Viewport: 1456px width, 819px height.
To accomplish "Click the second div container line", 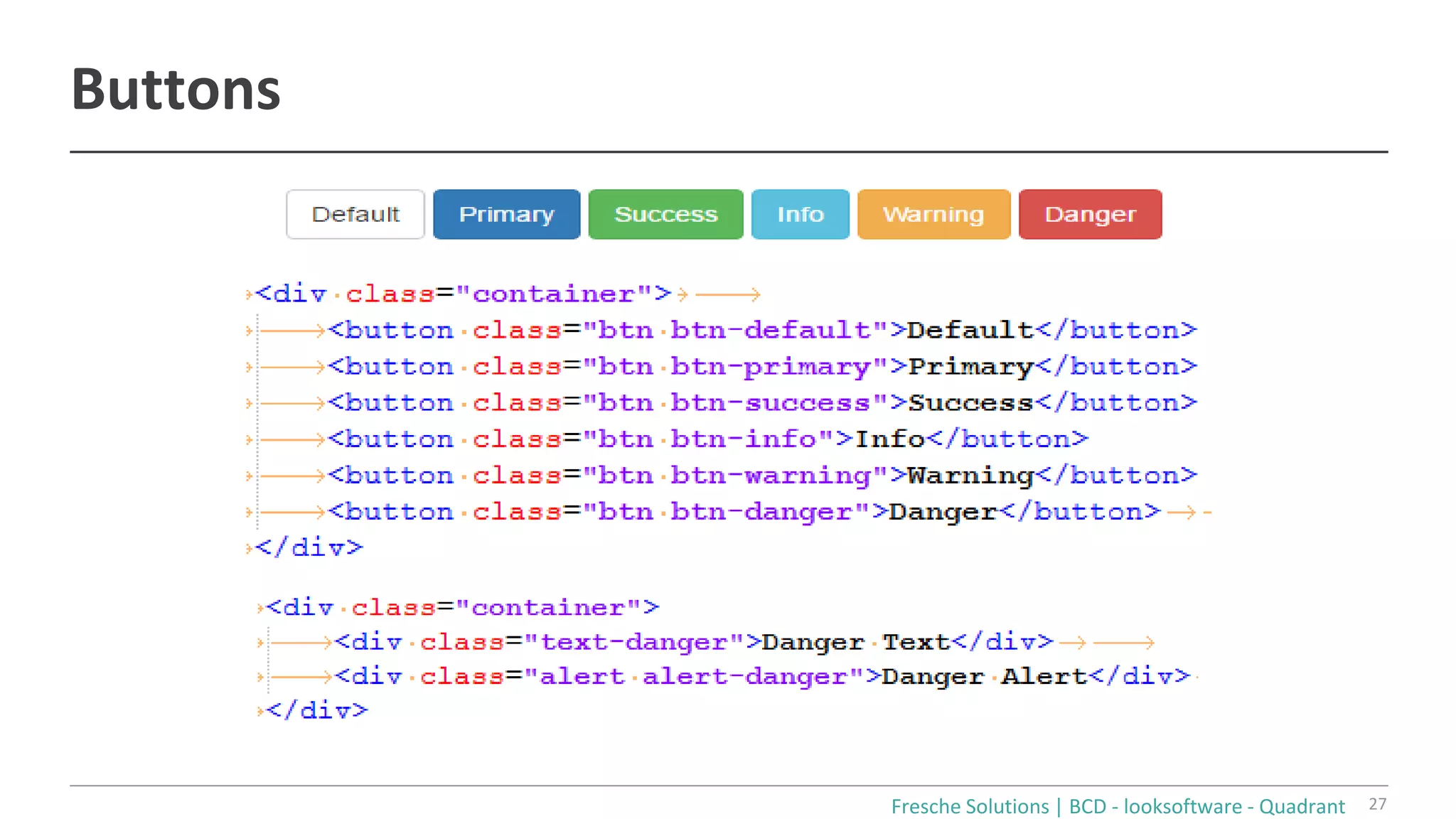I will click(x=462, y=607).
